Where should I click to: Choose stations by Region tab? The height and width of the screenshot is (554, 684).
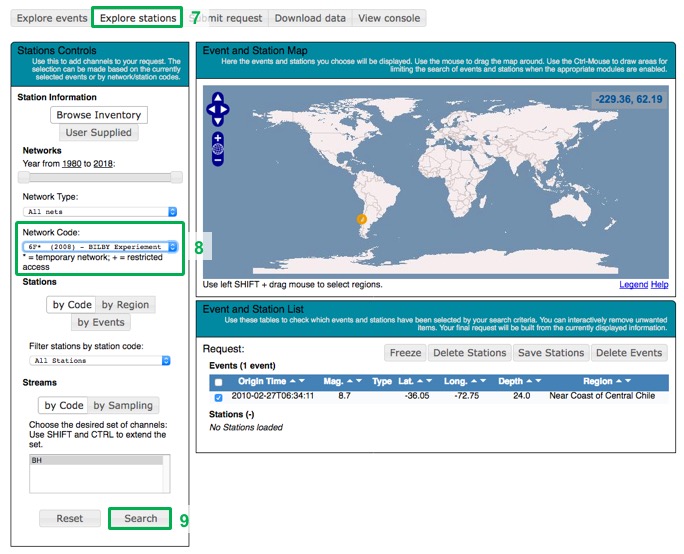125,304
